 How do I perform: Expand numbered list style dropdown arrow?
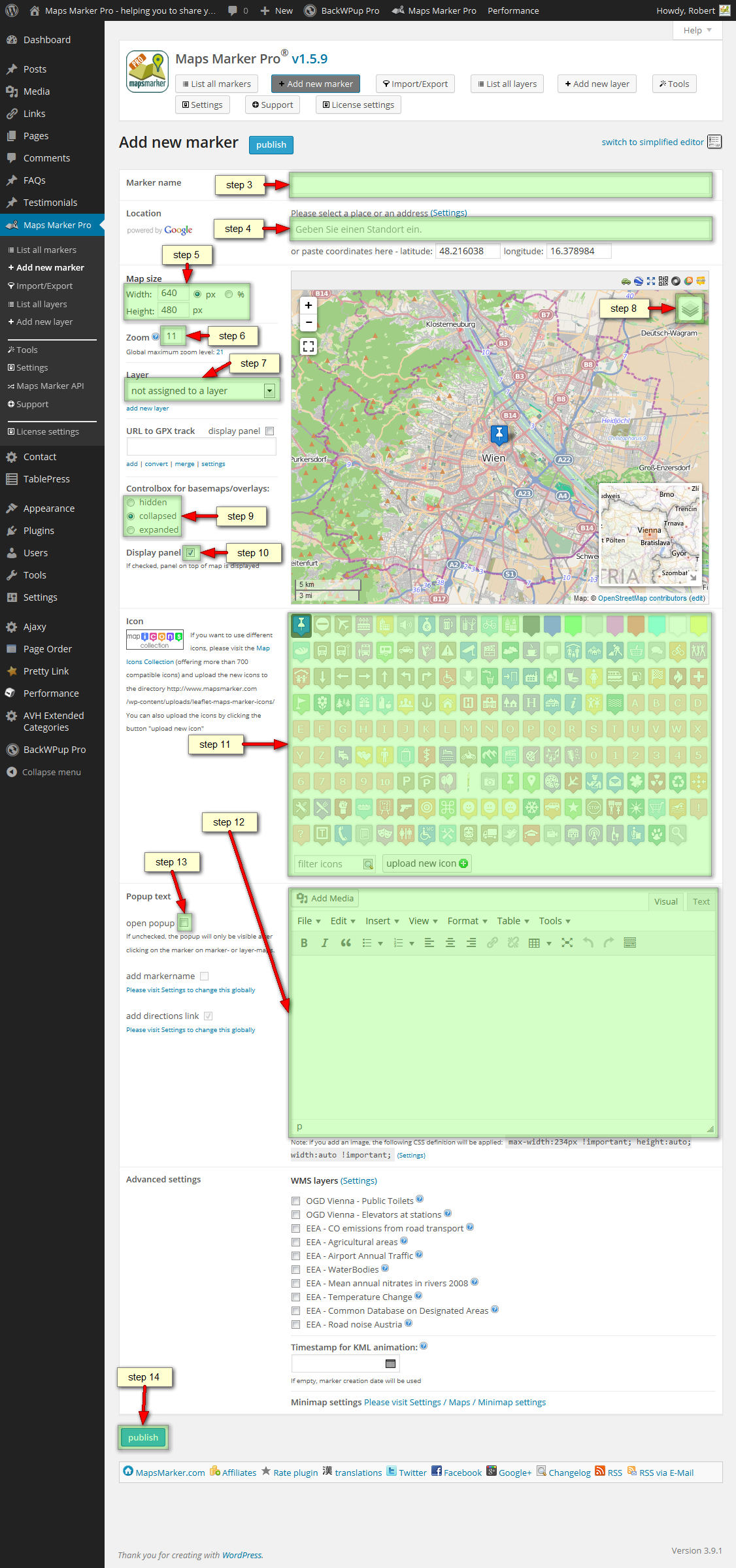[411, 943]
